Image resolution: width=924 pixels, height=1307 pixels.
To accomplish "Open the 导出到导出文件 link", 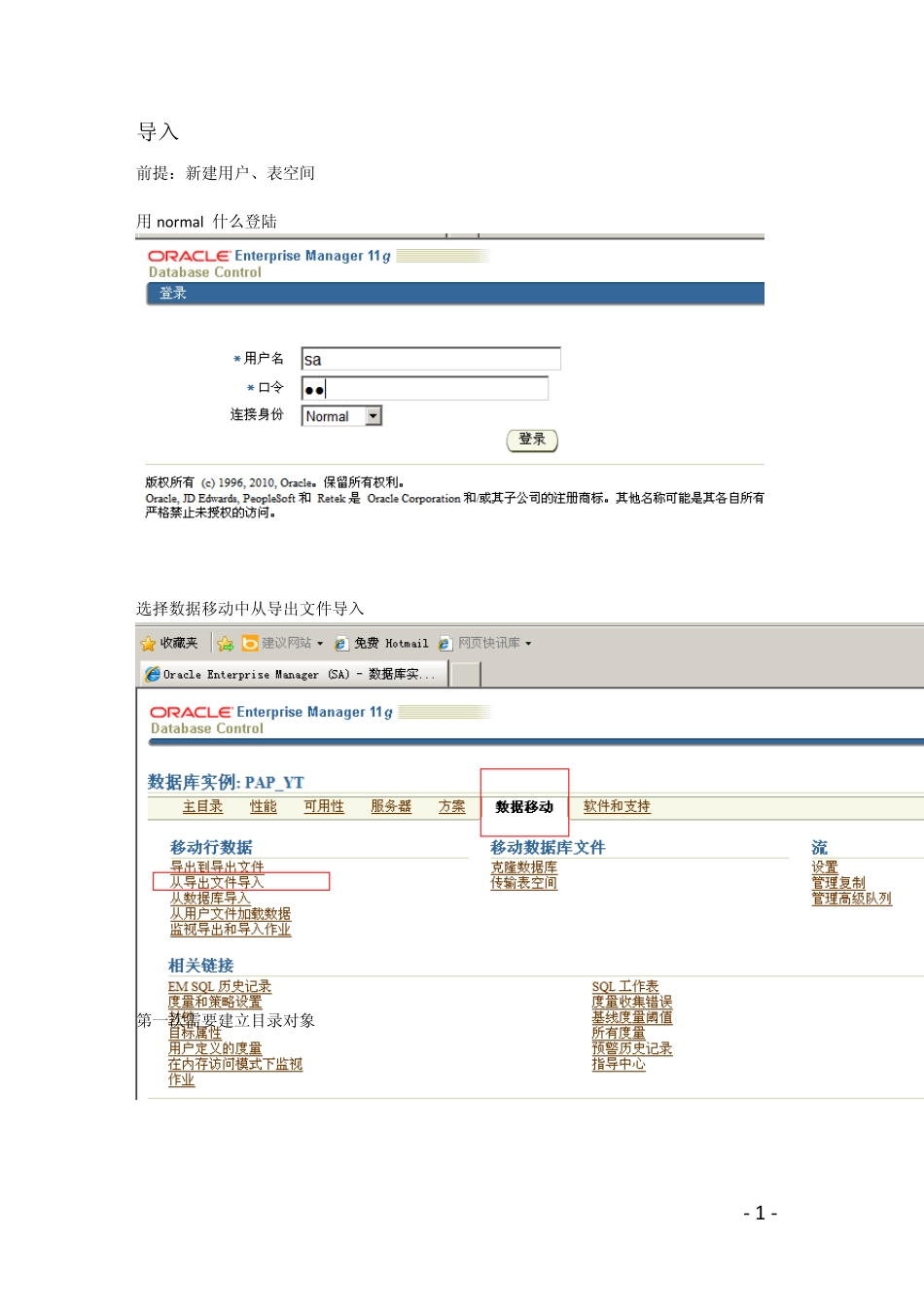I will [217, 867].
